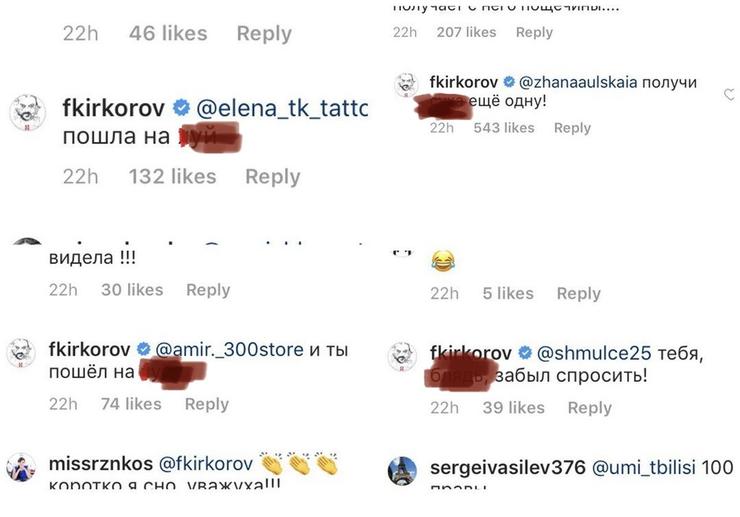Reply to the comment with 74 likes
Screen dimensions: 740x517
(206, 404)
